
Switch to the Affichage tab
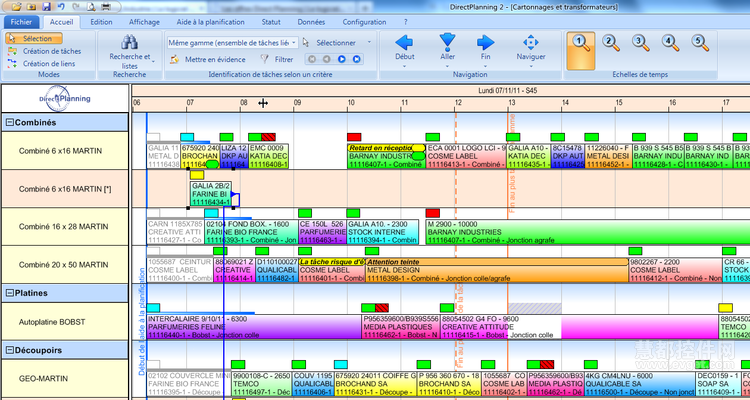click(144, 22)
